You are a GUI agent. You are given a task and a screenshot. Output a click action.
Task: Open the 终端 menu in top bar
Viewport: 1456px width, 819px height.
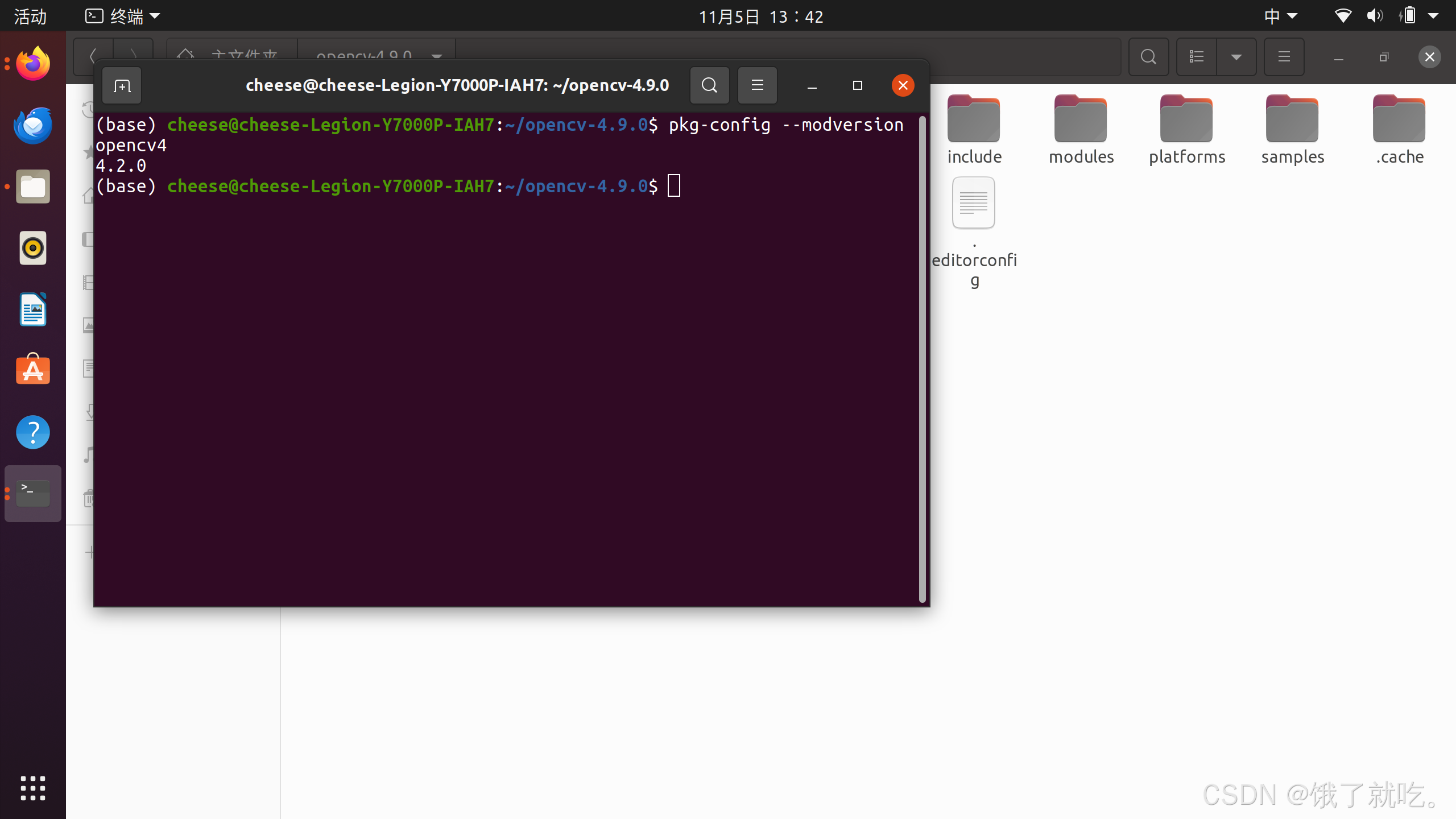click(x=121, y=15)
